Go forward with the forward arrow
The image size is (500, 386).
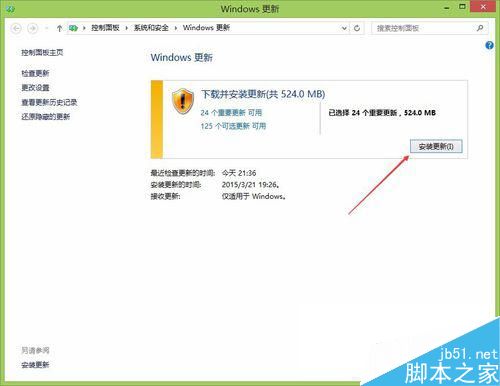point(32,28)
